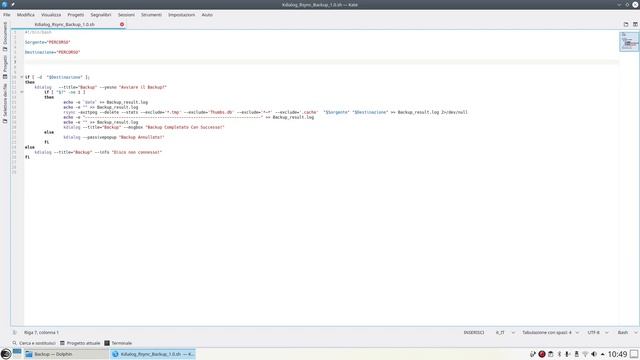640x360 pixels.
Task: Open the Progetti side panel
Action: [5, 67]
